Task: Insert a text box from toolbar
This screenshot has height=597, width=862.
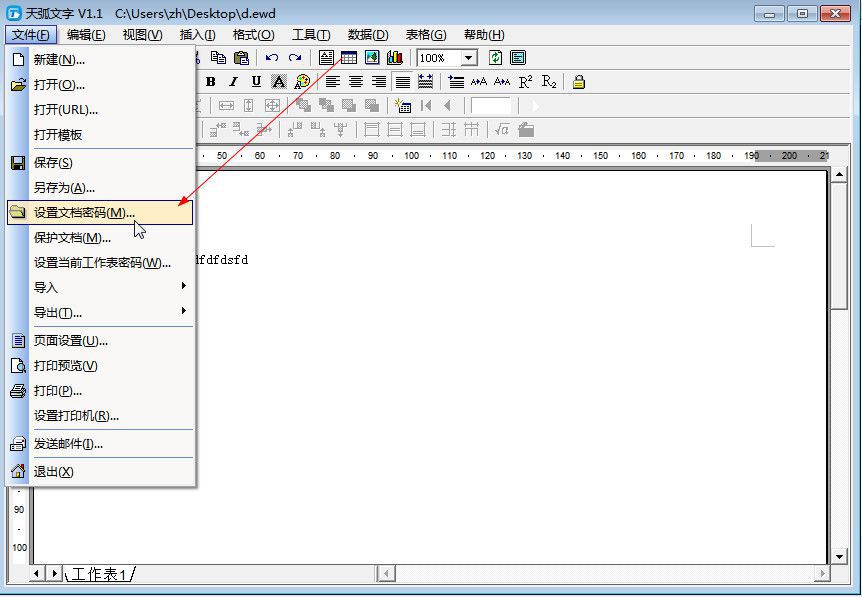Action: (326, 58)
